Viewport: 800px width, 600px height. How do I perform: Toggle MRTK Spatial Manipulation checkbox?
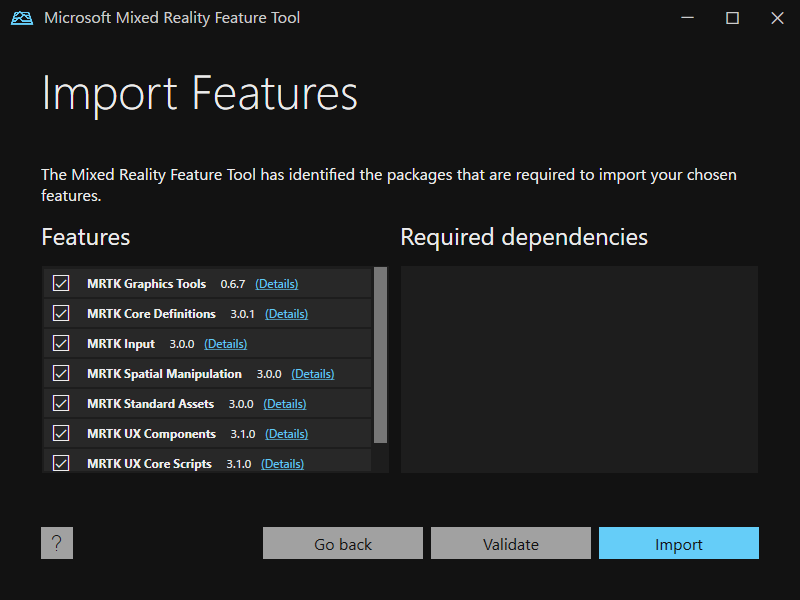61,373
